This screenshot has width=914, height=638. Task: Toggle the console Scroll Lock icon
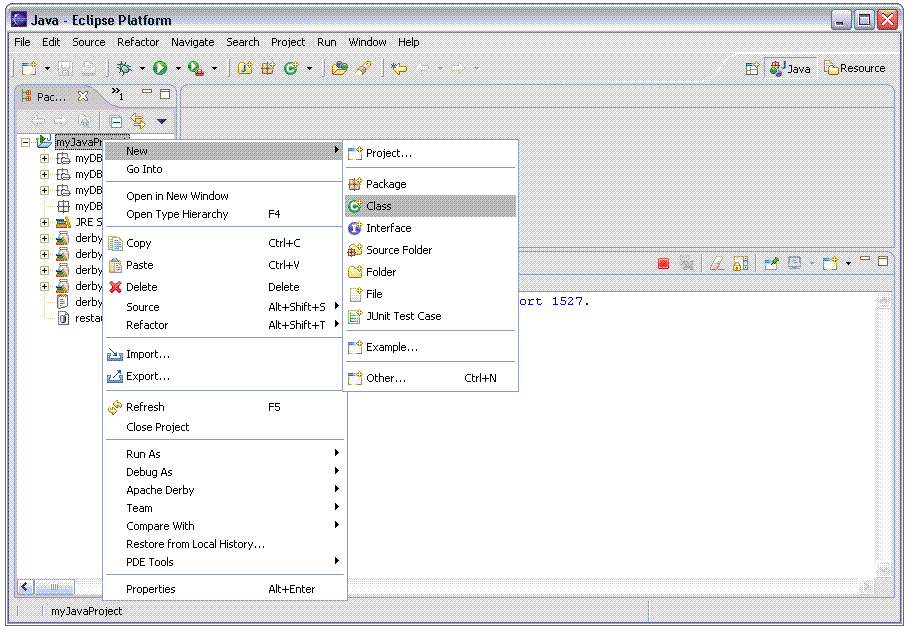tap(740, 263)
